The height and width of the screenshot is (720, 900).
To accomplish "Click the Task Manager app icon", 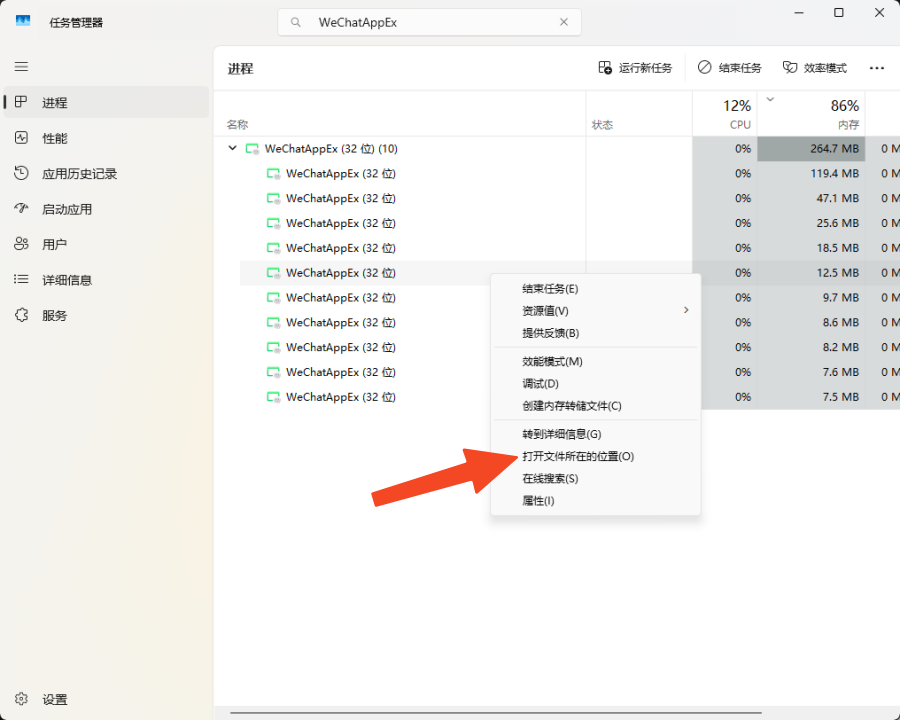I will [23, 21].
